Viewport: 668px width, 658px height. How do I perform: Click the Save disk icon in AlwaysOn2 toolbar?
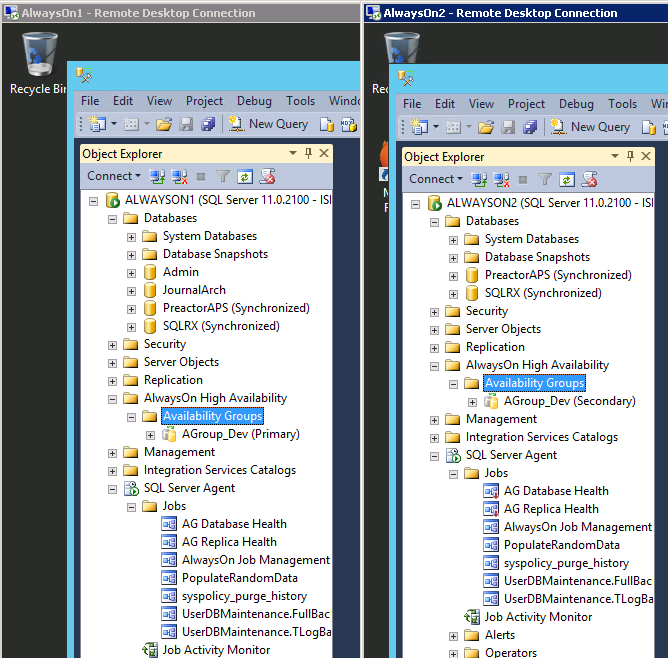click(508, 127)
